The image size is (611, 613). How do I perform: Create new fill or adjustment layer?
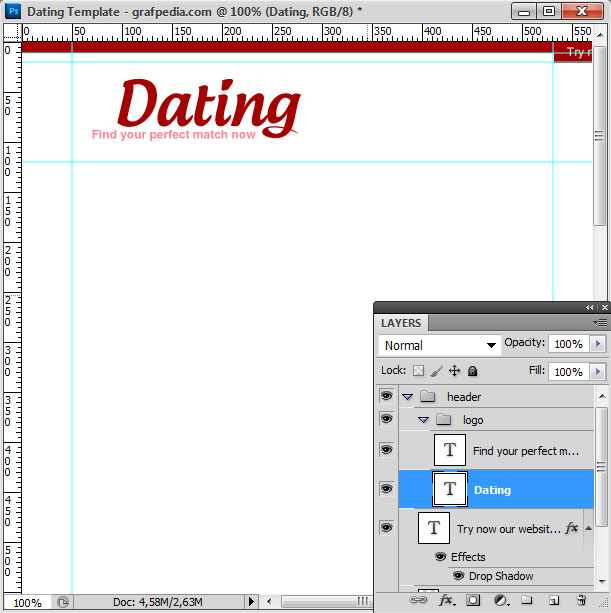(x=502, y=600)
